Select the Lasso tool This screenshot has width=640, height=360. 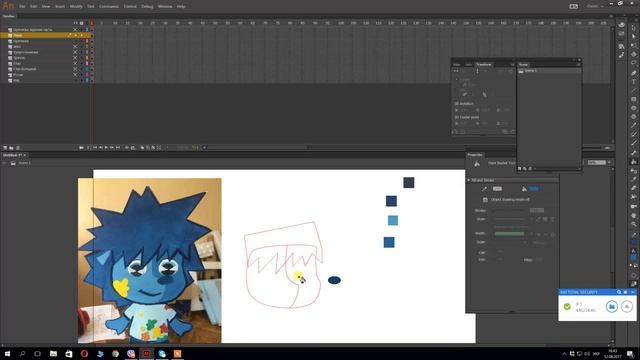point(633,63)
